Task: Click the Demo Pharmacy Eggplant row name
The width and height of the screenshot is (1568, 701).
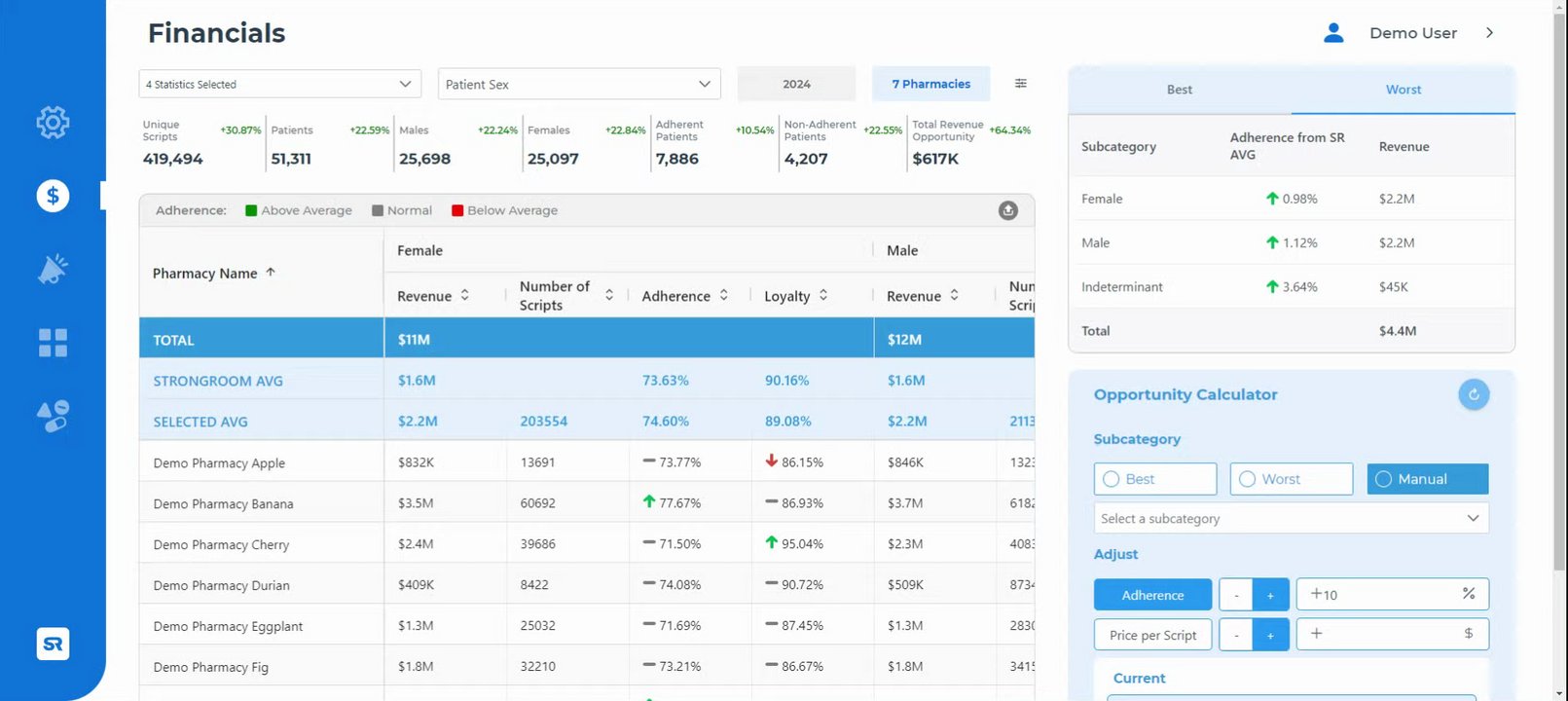Action: [228, 627]
